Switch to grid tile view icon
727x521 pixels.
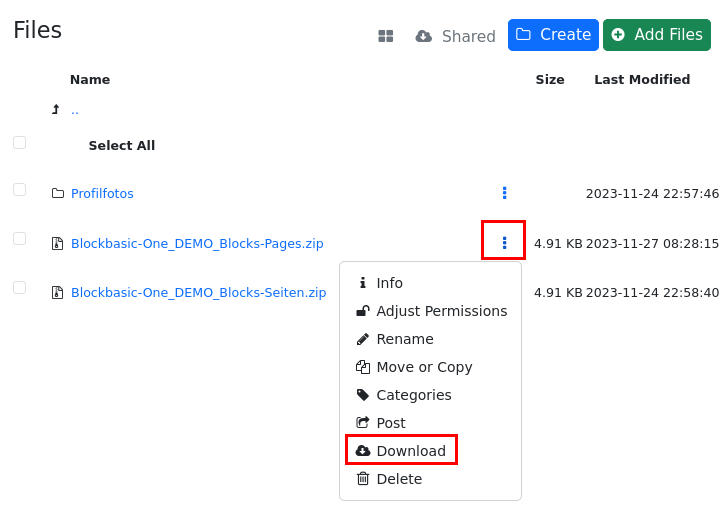[385, 36]
